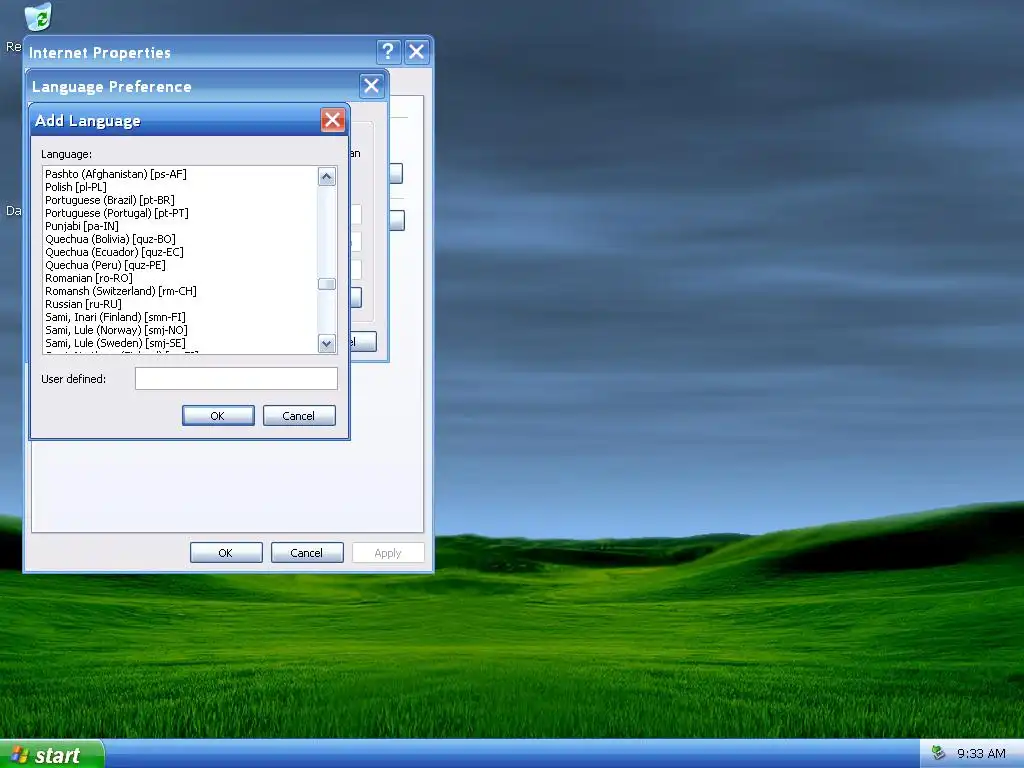Click the language list scroll down arrow
The width and height of the screenshot is (1024, 768).
(x=327, y=344)
